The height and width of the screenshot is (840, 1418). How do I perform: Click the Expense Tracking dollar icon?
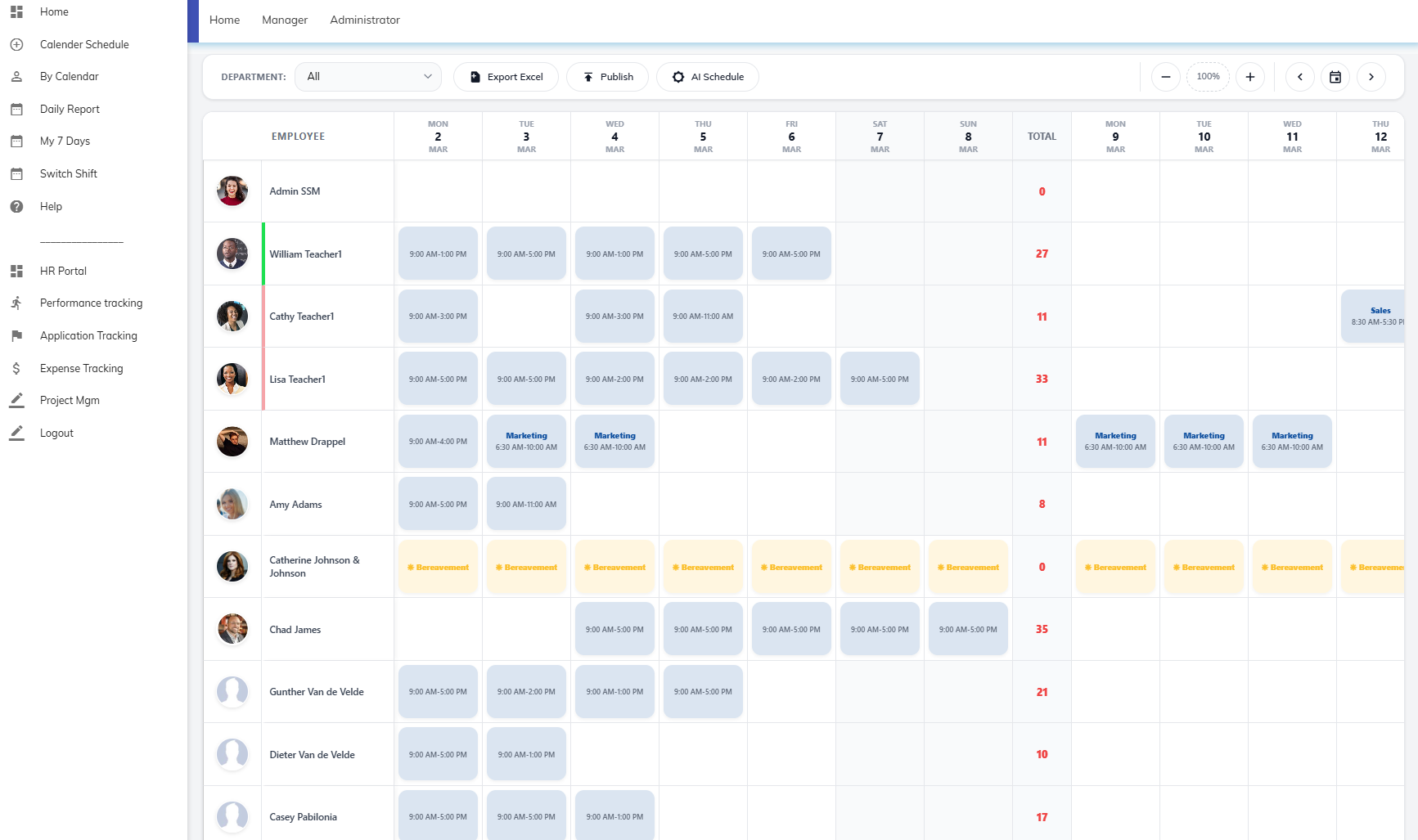click(16, 368)
